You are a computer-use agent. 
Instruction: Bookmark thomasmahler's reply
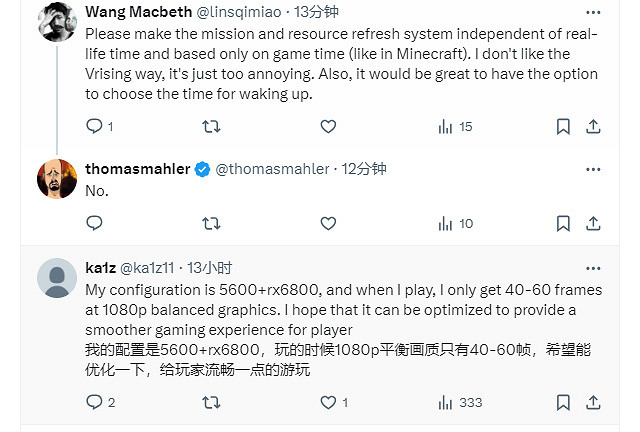coord(563,223)
